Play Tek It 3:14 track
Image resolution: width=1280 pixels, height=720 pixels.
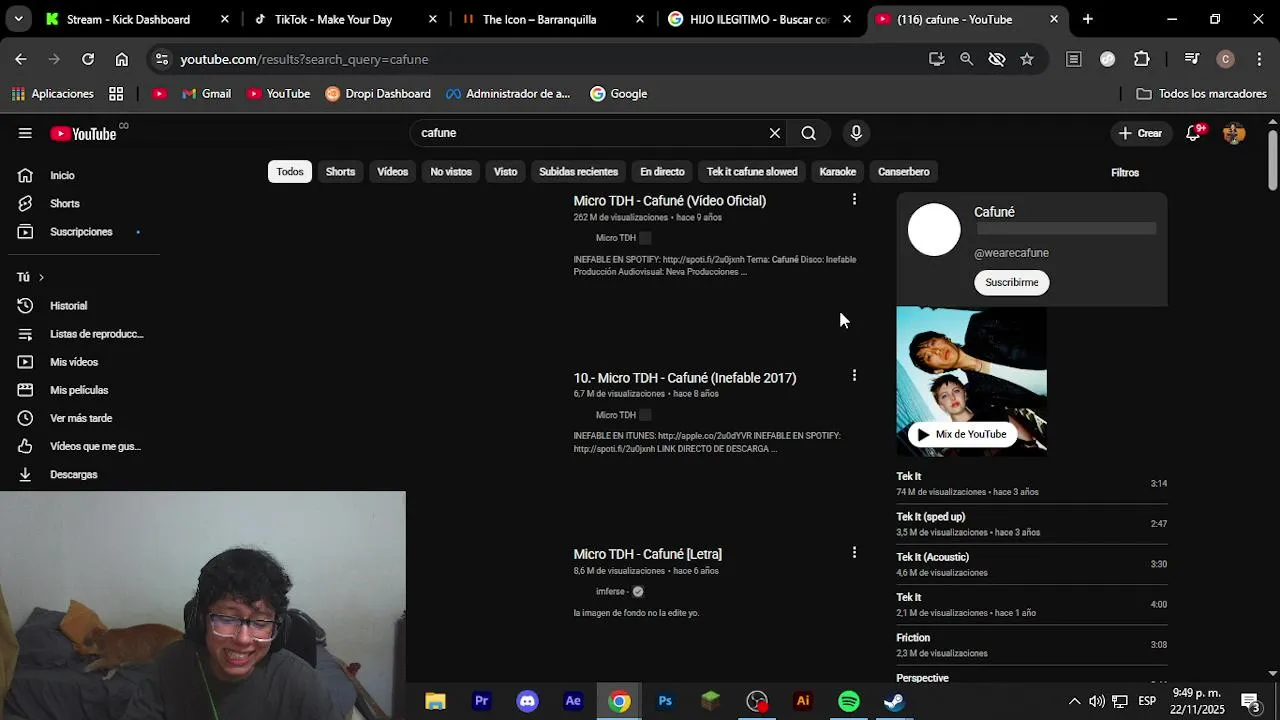[1032, 484]
